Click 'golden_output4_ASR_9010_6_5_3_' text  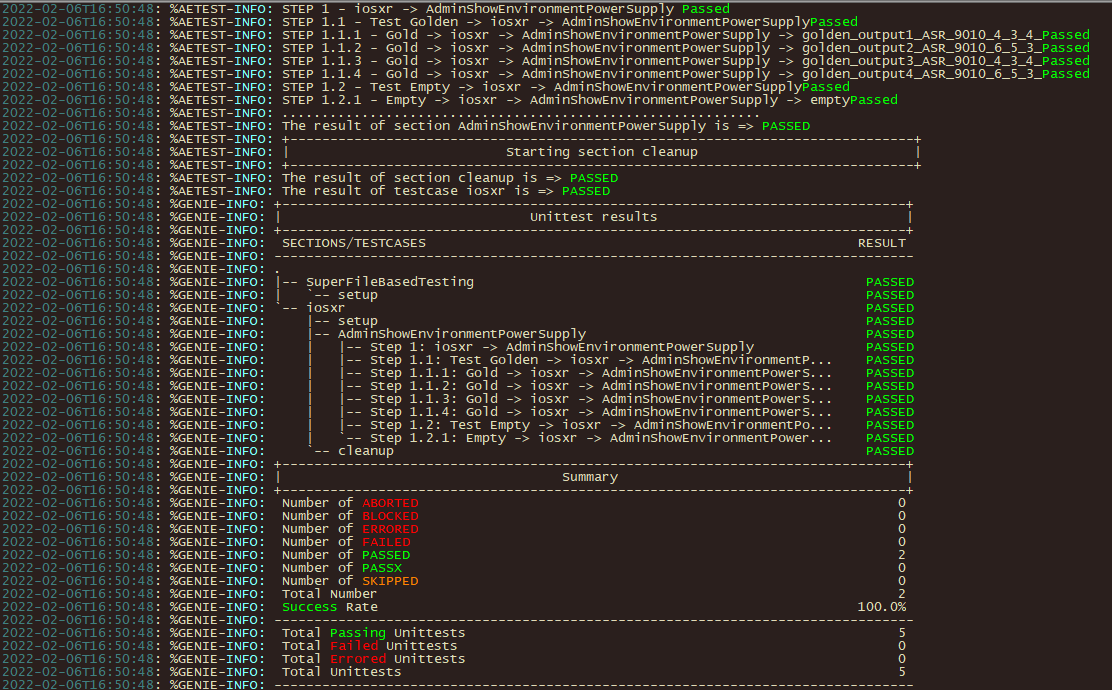coord(921,74)
